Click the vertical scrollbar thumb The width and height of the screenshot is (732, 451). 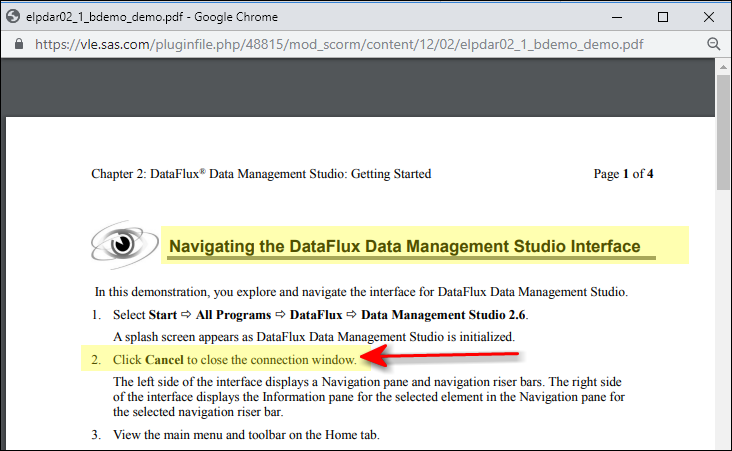pyautogui.click(x=723, y=130)
